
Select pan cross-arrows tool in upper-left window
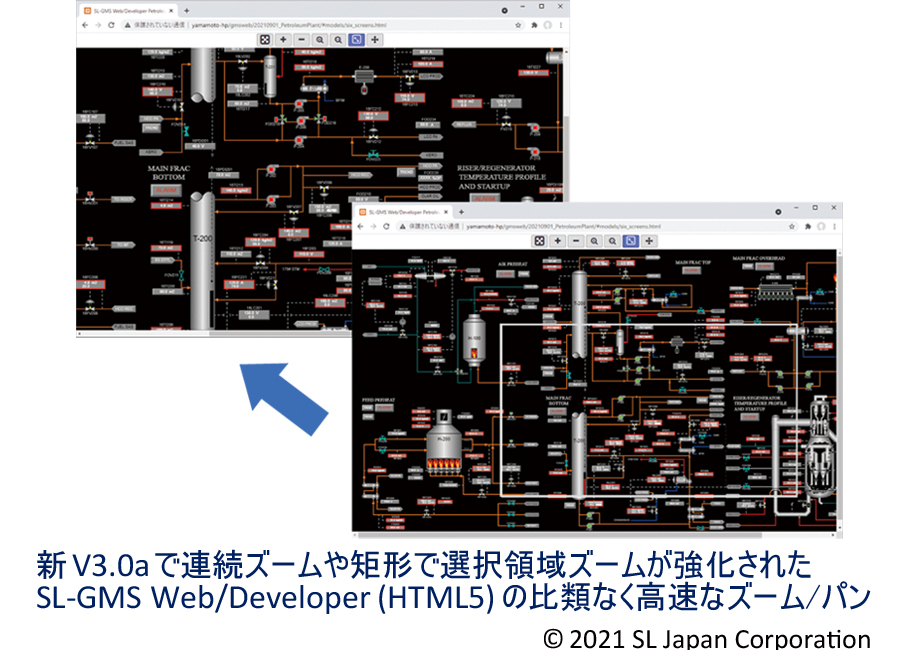(x=374, y=39)
